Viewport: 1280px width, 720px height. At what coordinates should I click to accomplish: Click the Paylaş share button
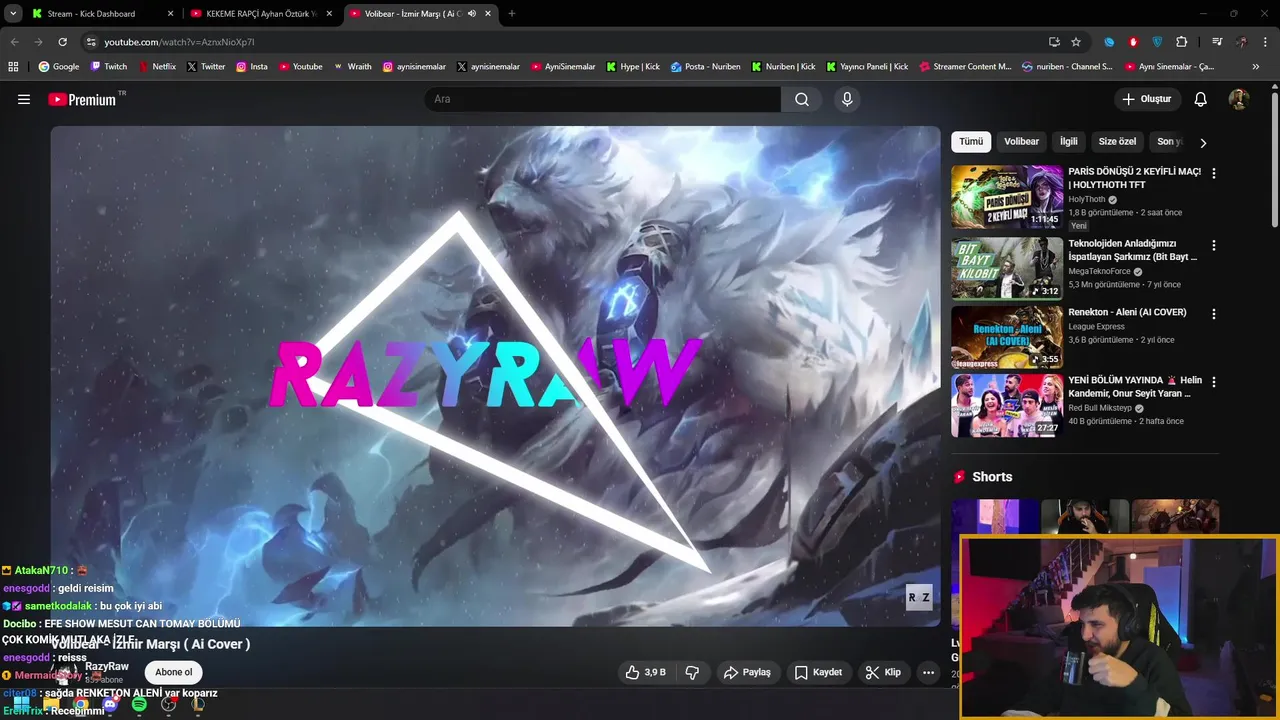click(x=748, y=672)
